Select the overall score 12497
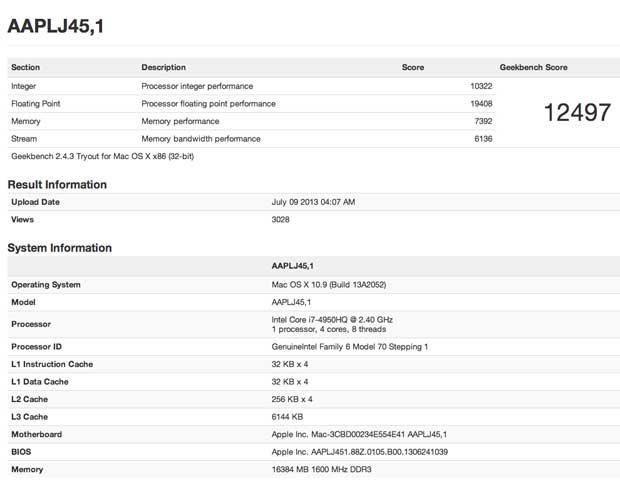Image resolution: width=620 pixels, height=481 pixels. coord(577,113)
